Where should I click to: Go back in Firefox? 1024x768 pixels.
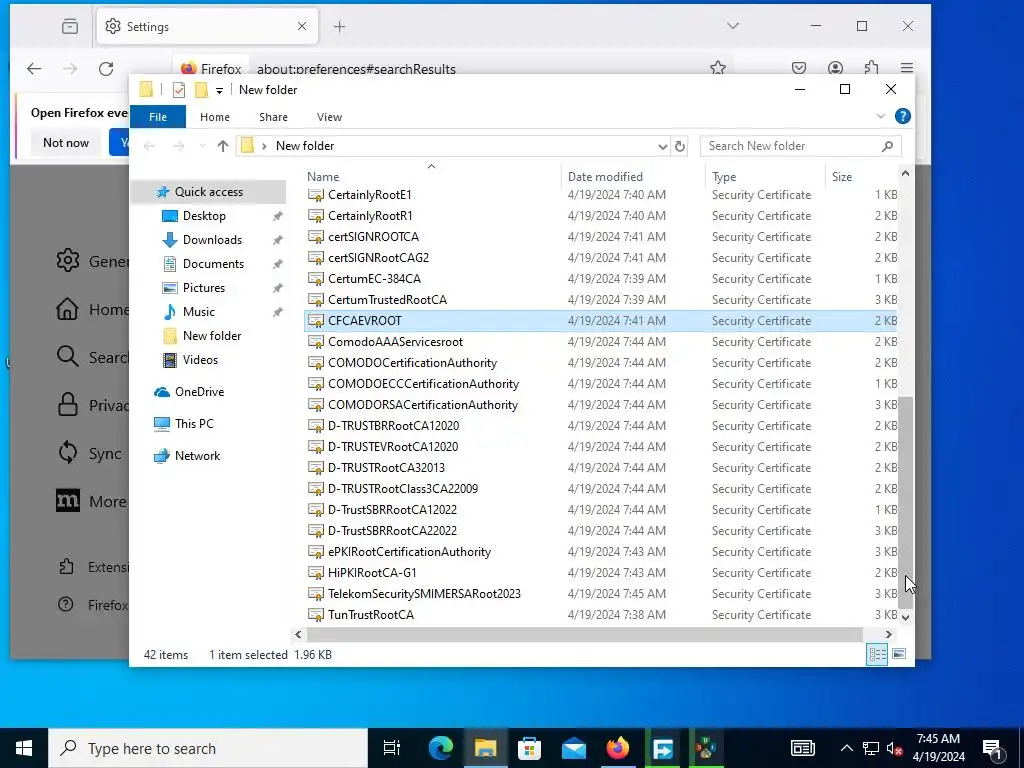coord(34,69)
